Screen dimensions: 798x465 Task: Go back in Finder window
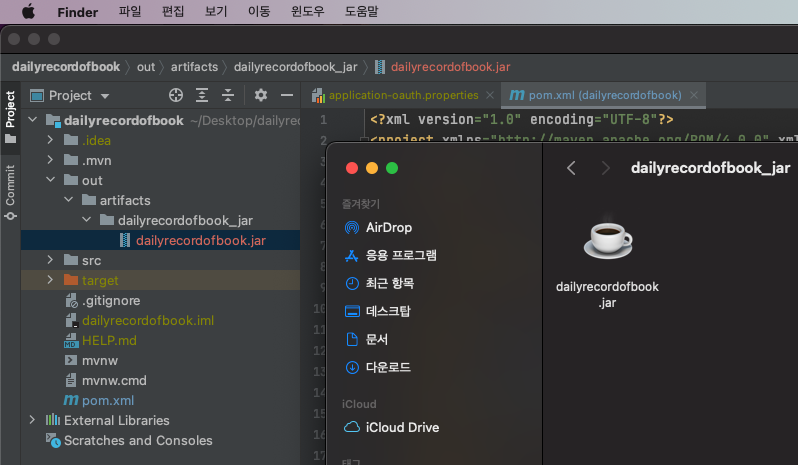[572, 168]
